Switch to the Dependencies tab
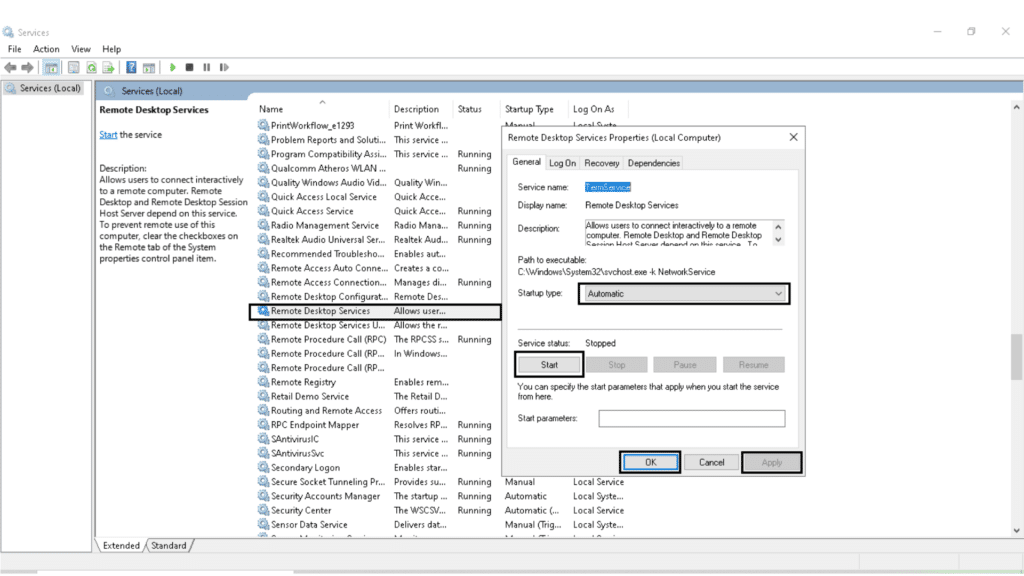1024x576 pixels. click(654, 163)
